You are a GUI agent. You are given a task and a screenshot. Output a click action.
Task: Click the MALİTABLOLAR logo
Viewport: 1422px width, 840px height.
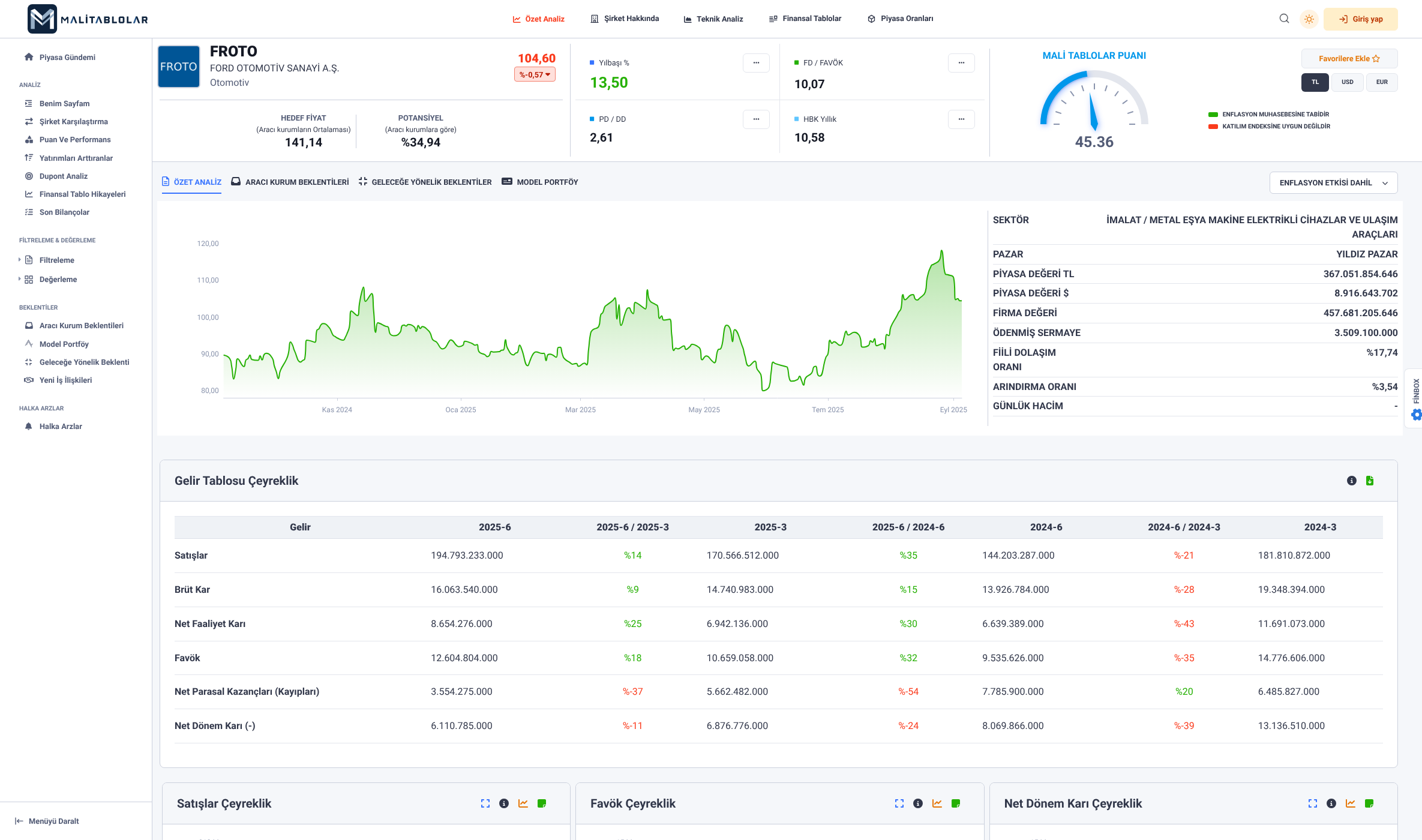pos(88,19)
